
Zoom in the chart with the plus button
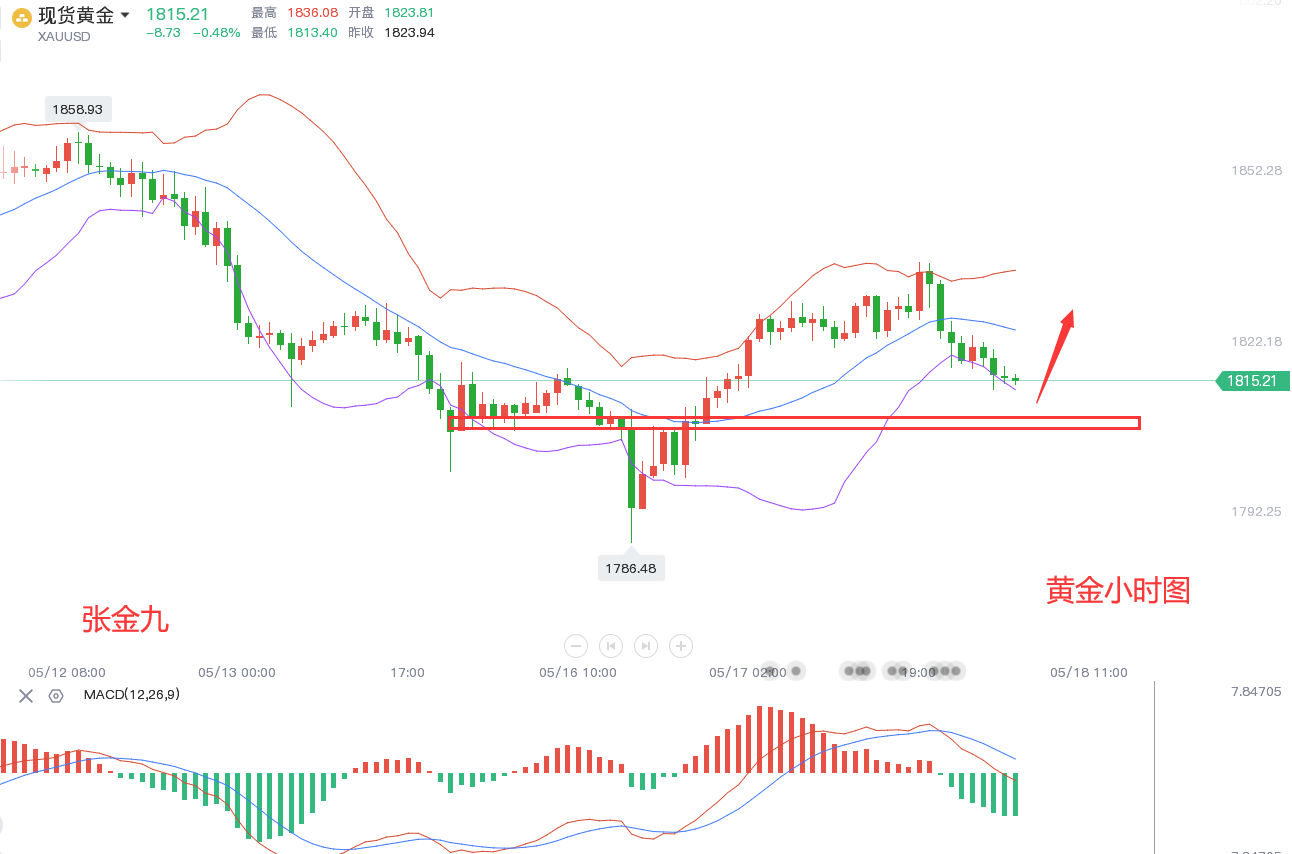(x=680, y=646)
